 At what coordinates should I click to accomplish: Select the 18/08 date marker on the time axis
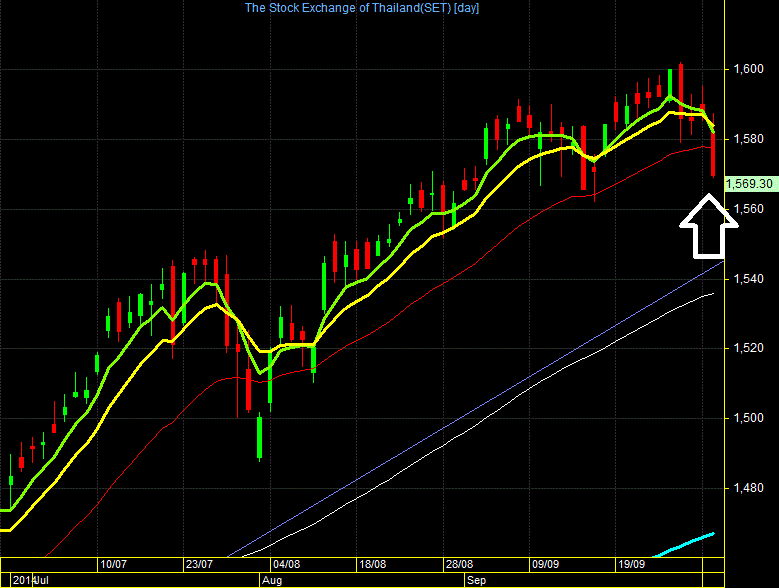point(373,564)
